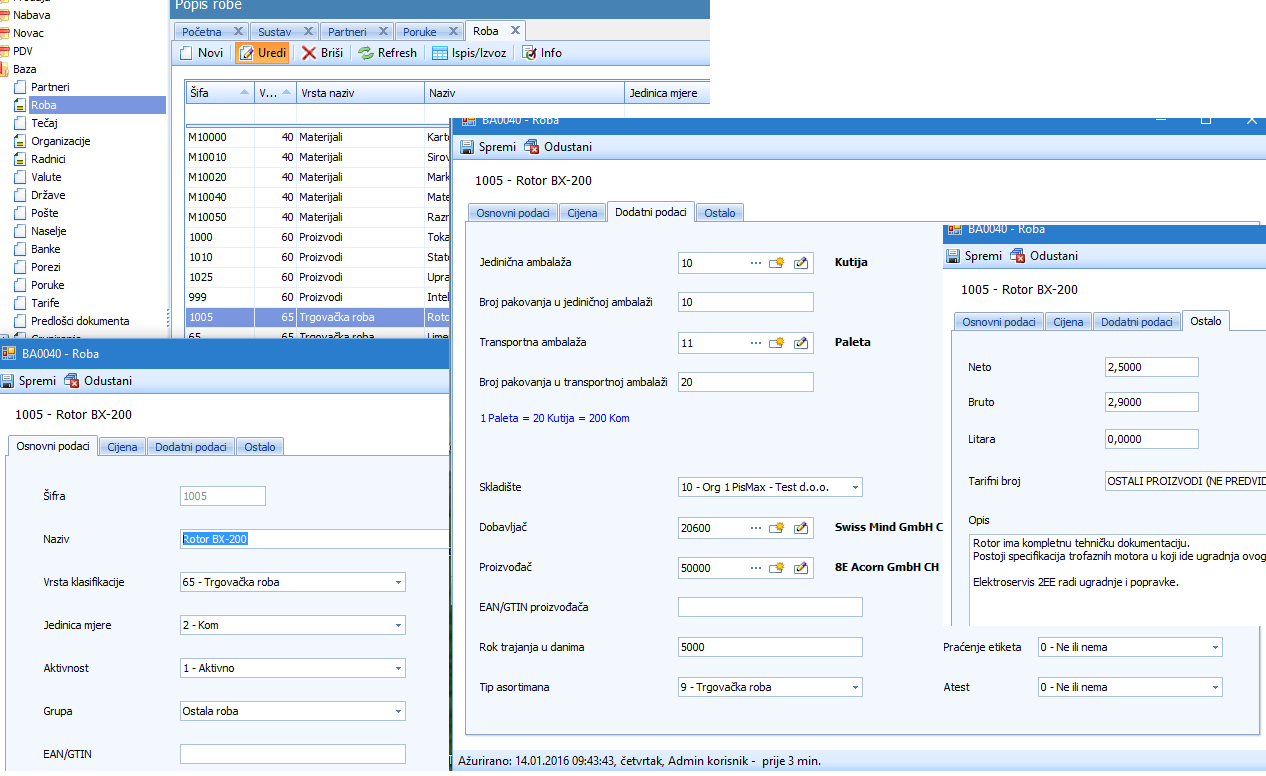Click the Naziv text field
The height and width of the screenshot is (776, 1266).
[x=314, y=539]
